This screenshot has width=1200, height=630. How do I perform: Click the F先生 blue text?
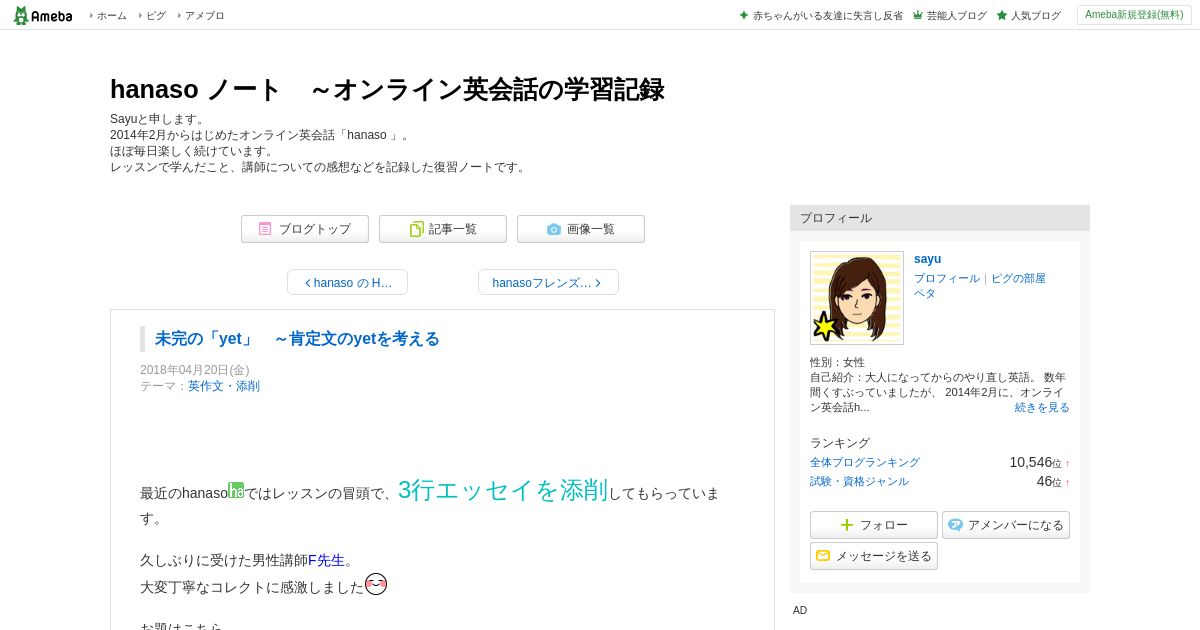(326, 560)
